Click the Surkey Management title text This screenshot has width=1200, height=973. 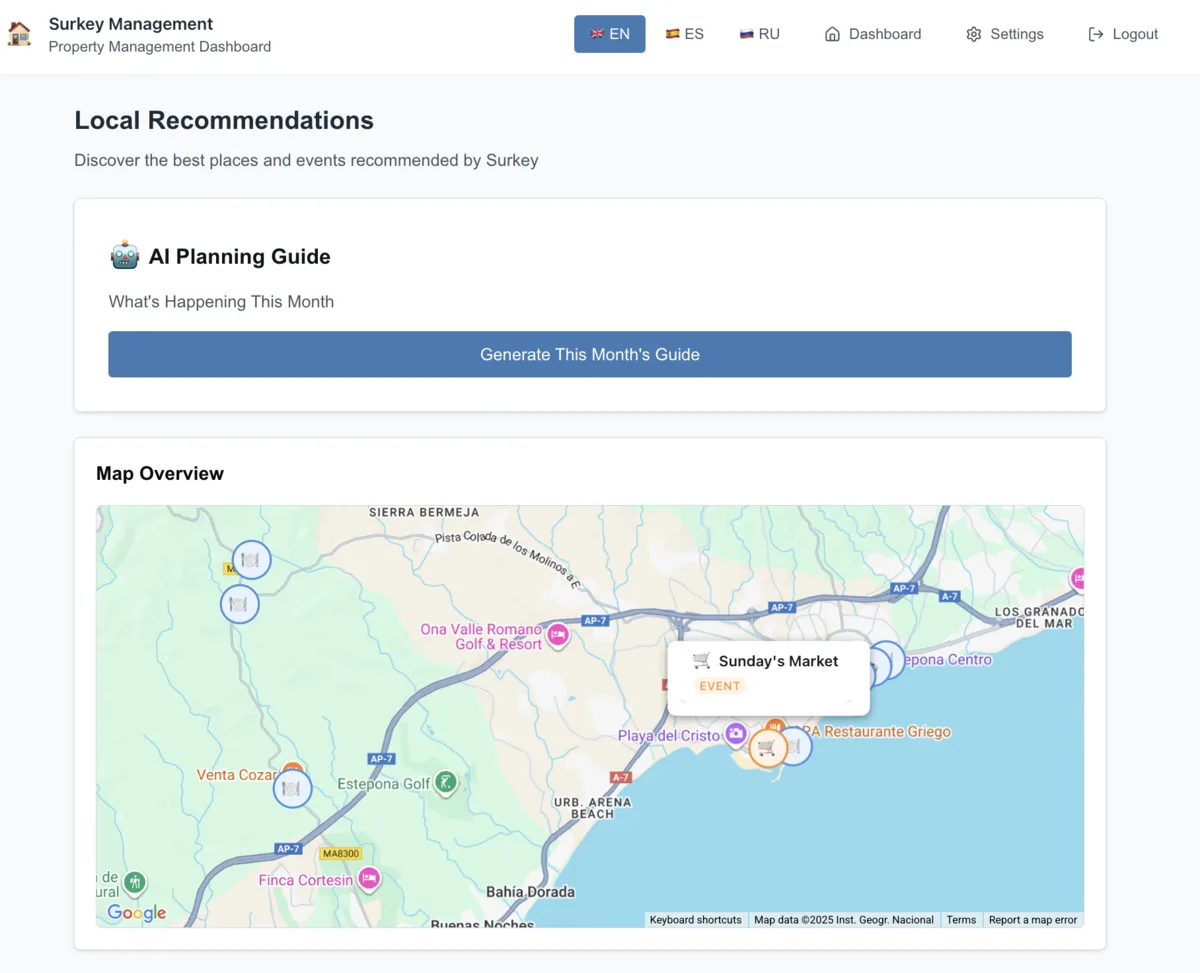click(131, 24)
